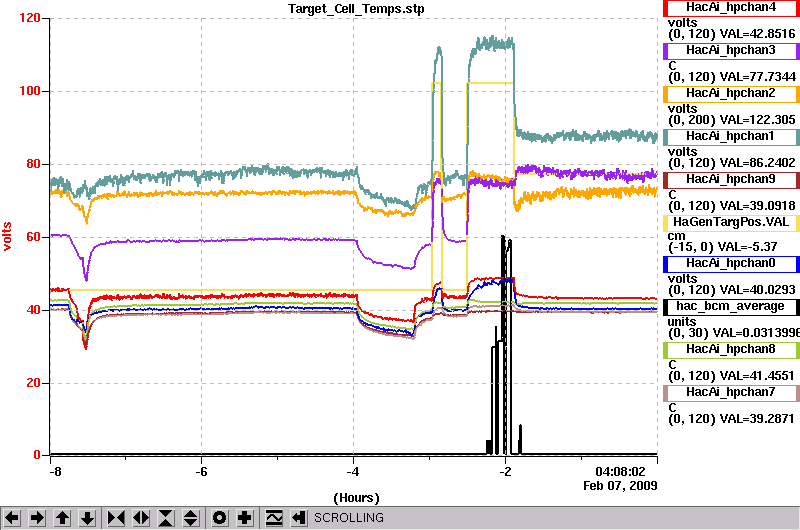Click the -4 tick label on the time axis
The width and height of the screenshot is (800, 530).
tap(354, 472)
